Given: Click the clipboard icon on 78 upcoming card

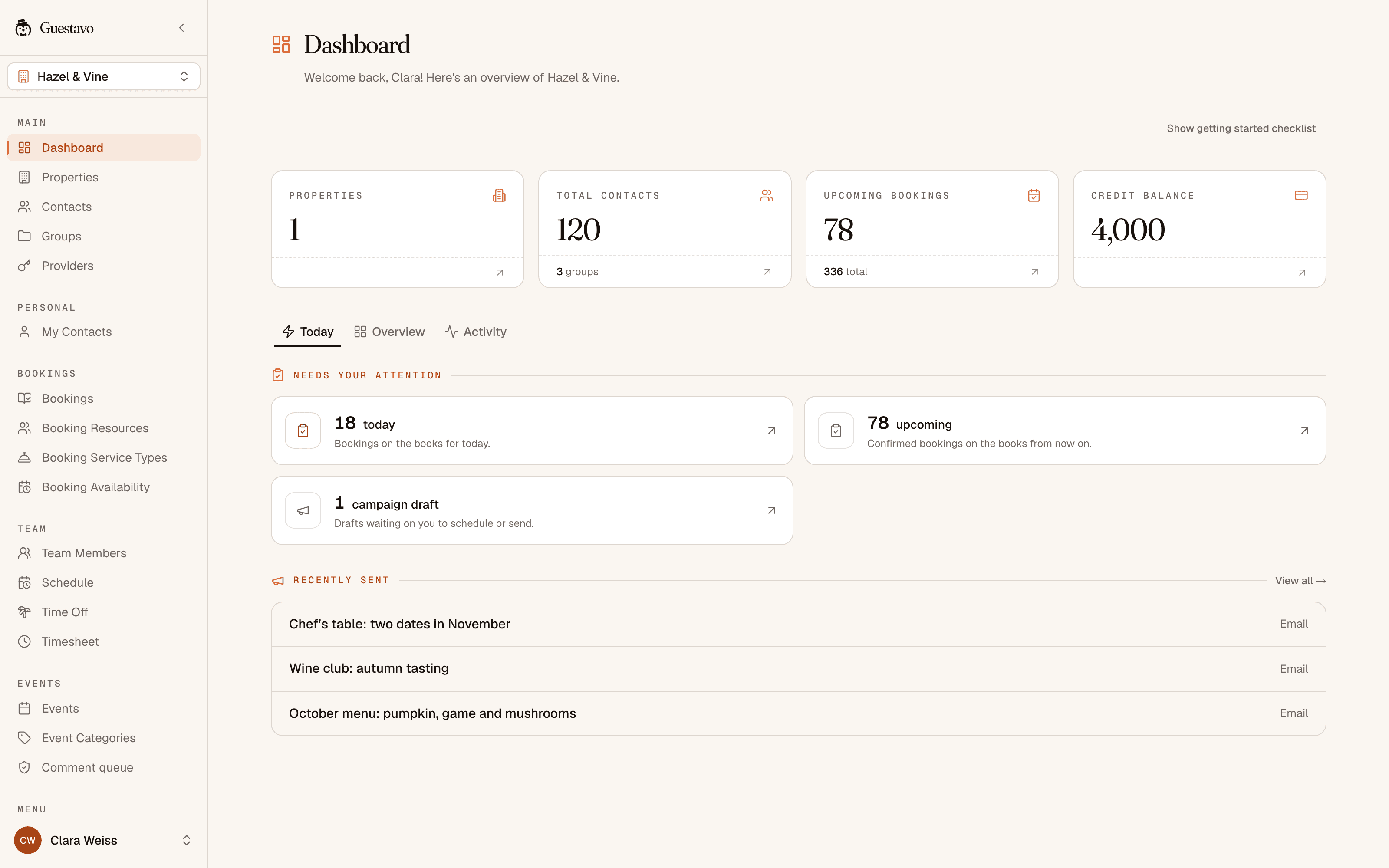Looking at the screenshot, I should point(836,431).
